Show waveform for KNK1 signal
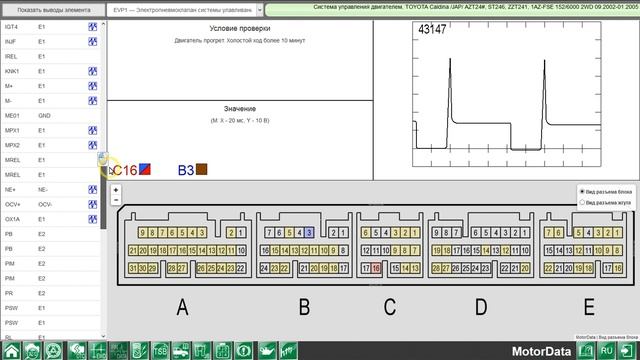Image resolution: width=640 pixels, height=360 pixels. [93, 71]
